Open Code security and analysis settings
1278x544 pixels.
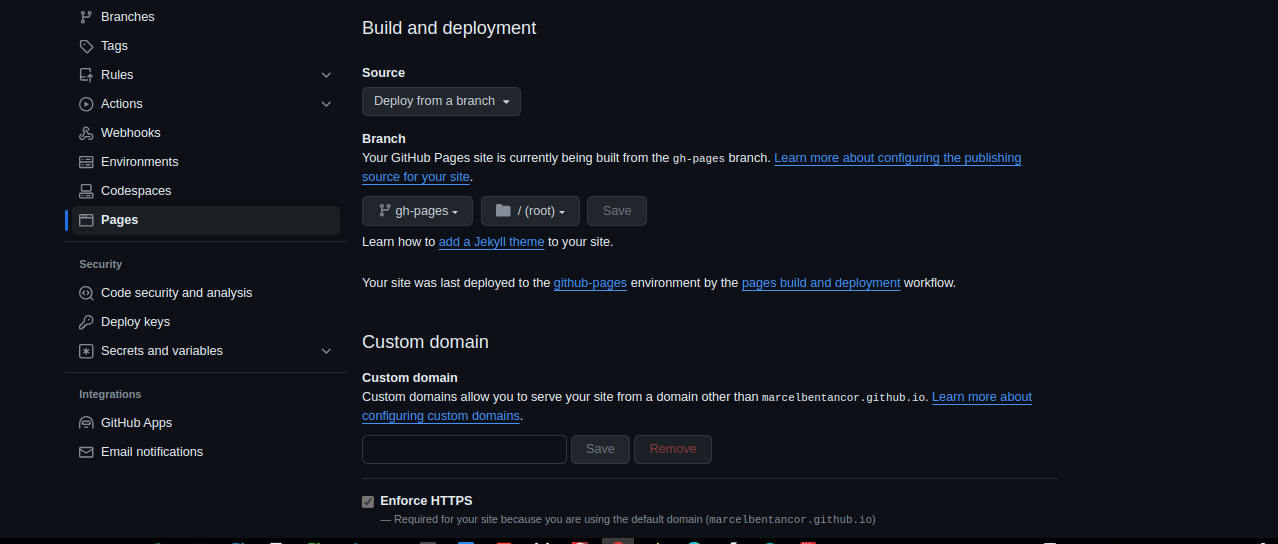[x=176, y=293]
